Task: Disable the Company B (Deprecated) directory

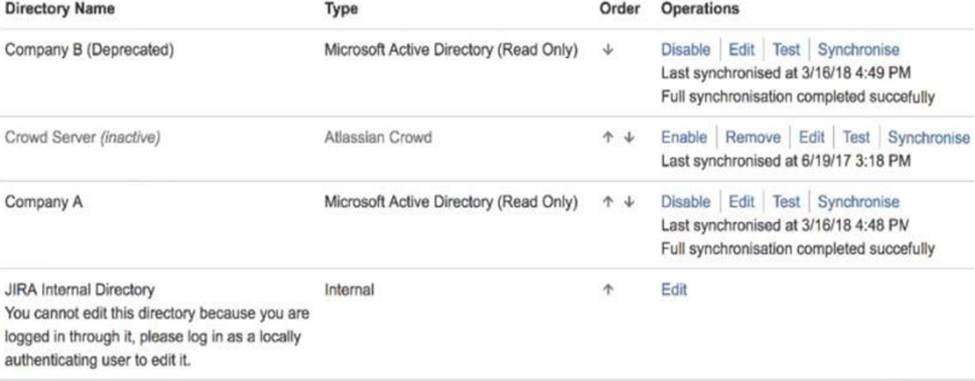Action: (x=685, y=50)
